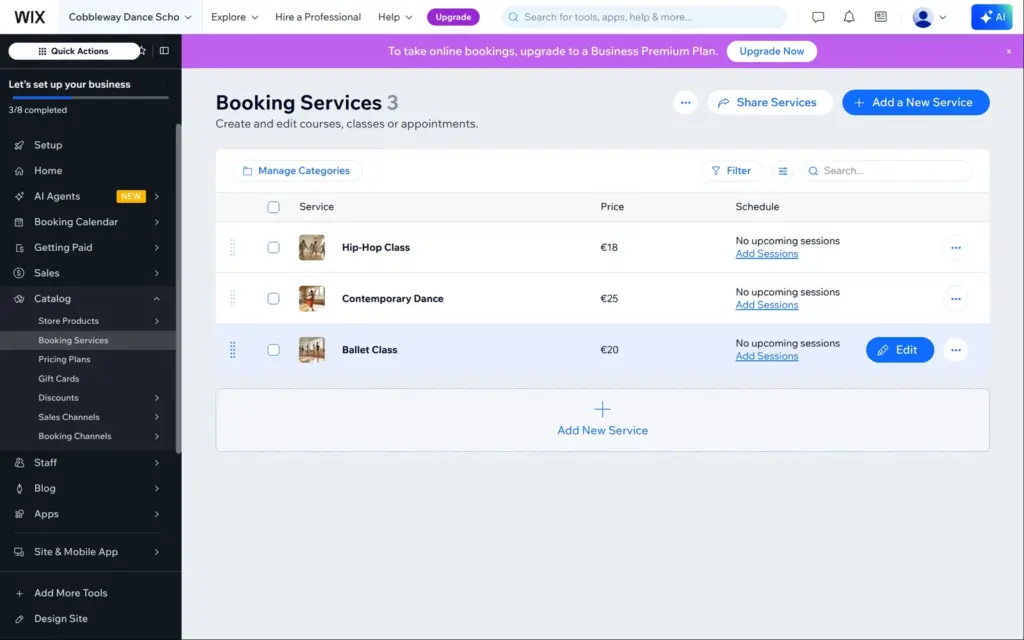Click the top search for tools and apps field
1024x640 pixels.
click(644, 17)
